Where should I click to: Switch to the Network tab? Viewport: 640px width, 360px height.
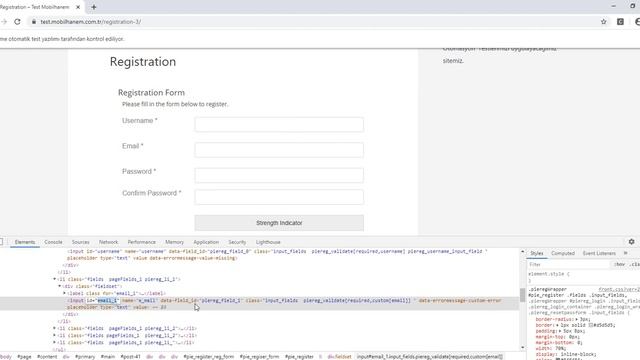point(108,242)
